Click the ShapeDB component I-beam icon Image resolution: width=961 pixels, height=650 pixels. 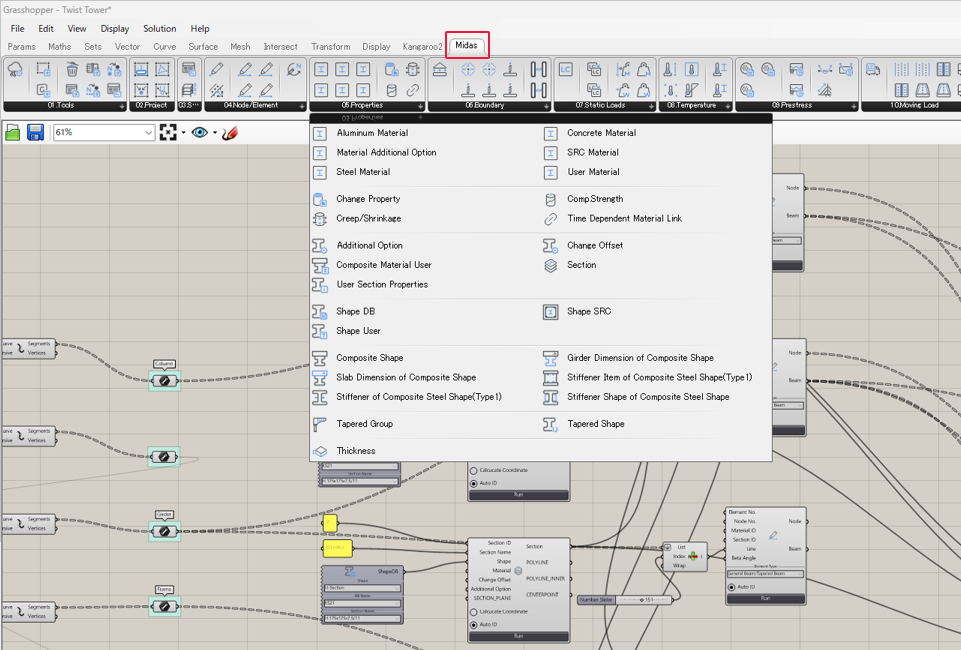(350, 572)
